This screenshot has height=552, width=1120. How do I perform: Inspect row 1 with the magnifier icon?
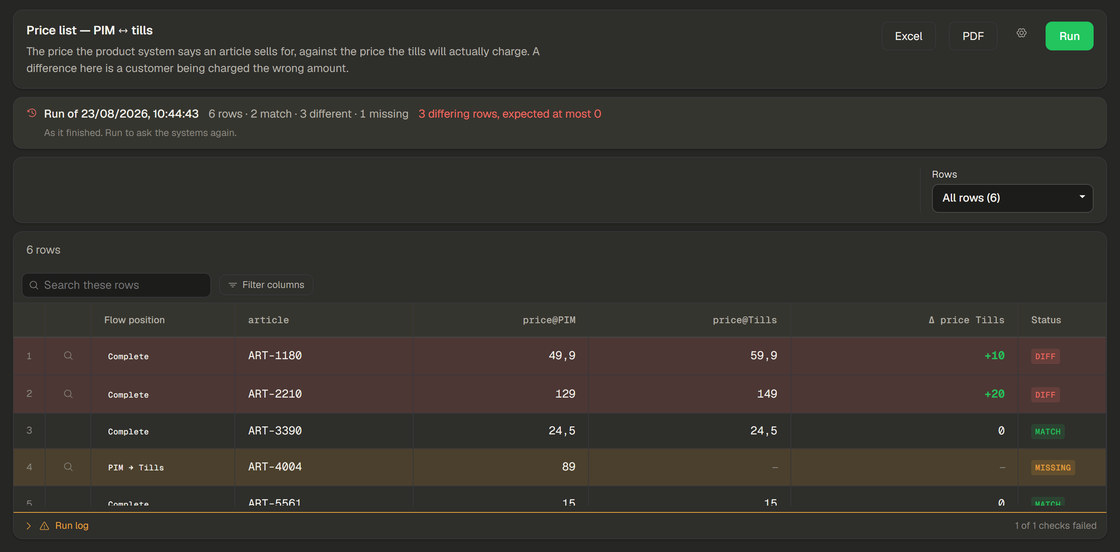(x=68, y=356)
